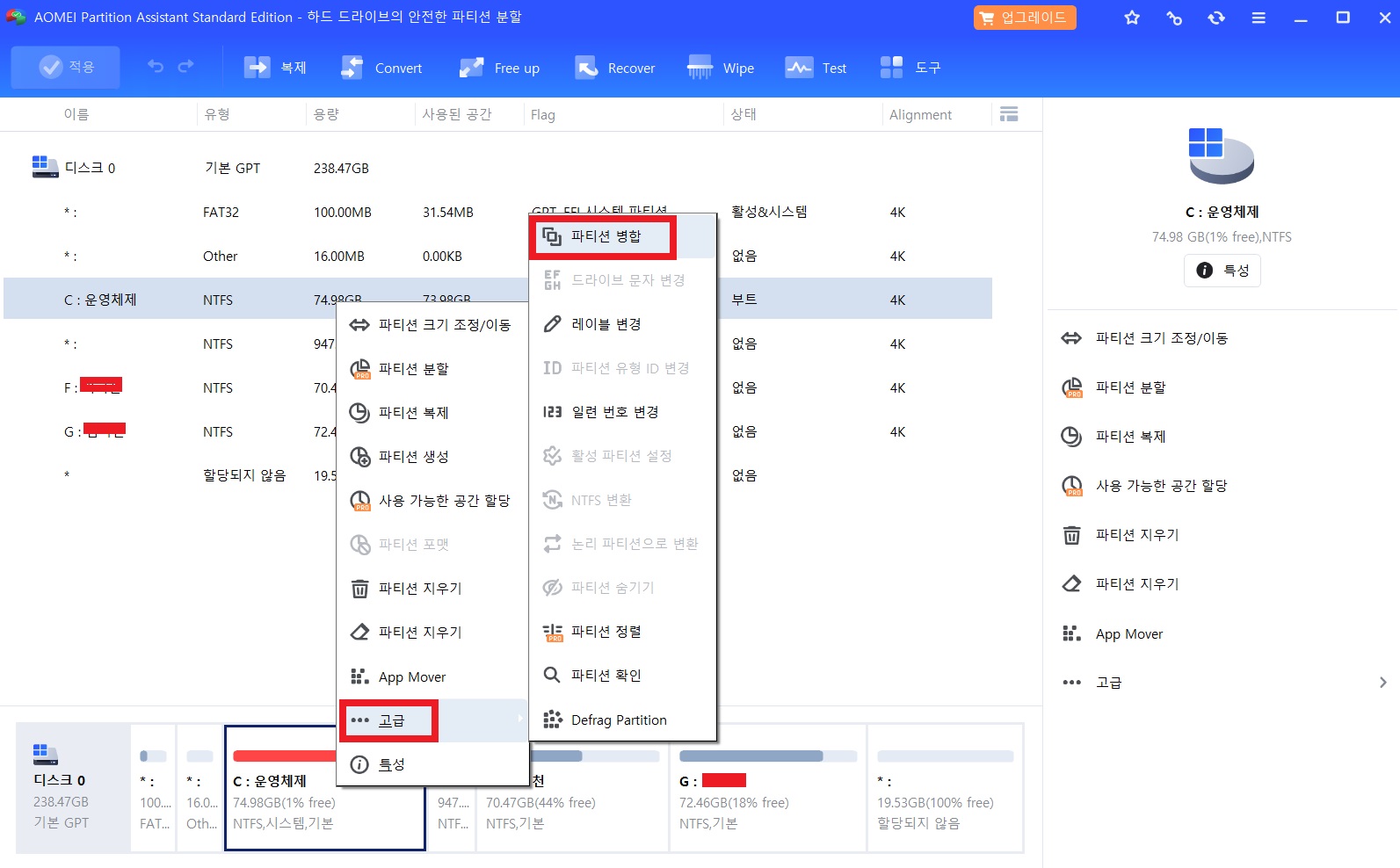Select 파티션 정렬 in submenu
Viewport: 1400px width, 868px height.
click(x=623, y=632)
